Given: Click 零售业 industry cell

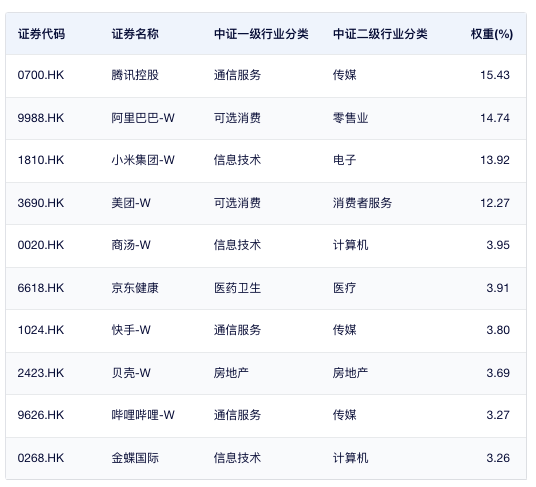Looking at the screenshot, I should [x=350, y=118].
